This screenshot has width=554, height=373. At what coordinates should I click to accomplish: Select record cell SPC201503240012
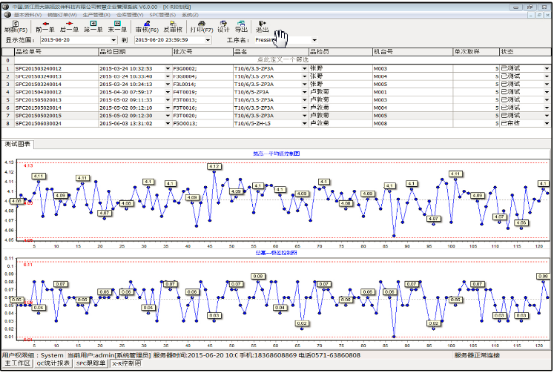(56, 69)
